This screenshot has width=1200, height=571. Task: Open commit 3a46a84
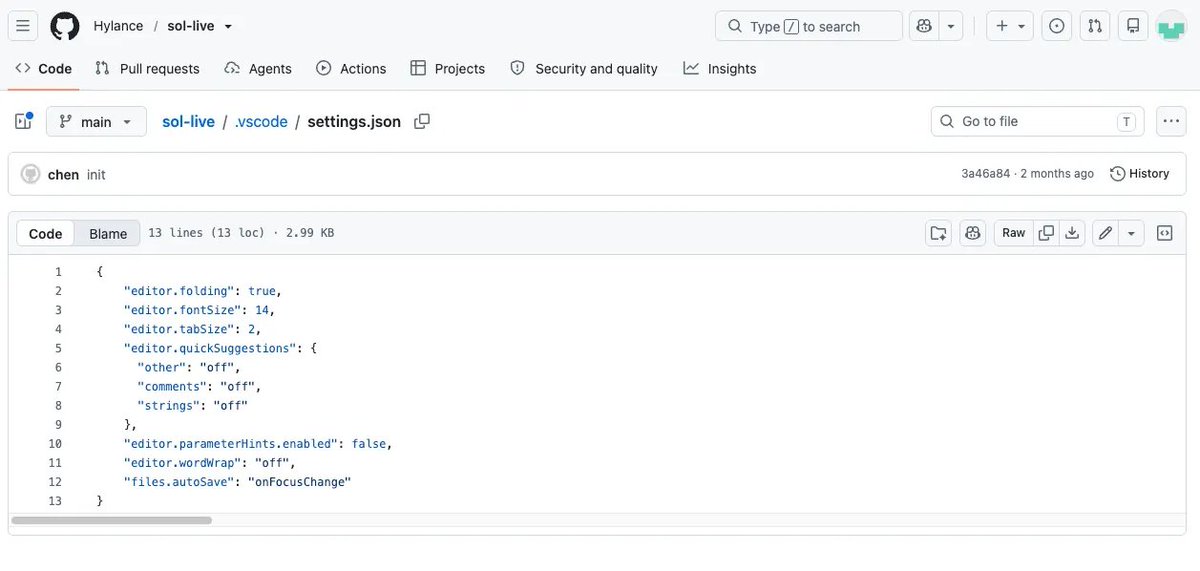pyautogui.click(x=985, y=174)
